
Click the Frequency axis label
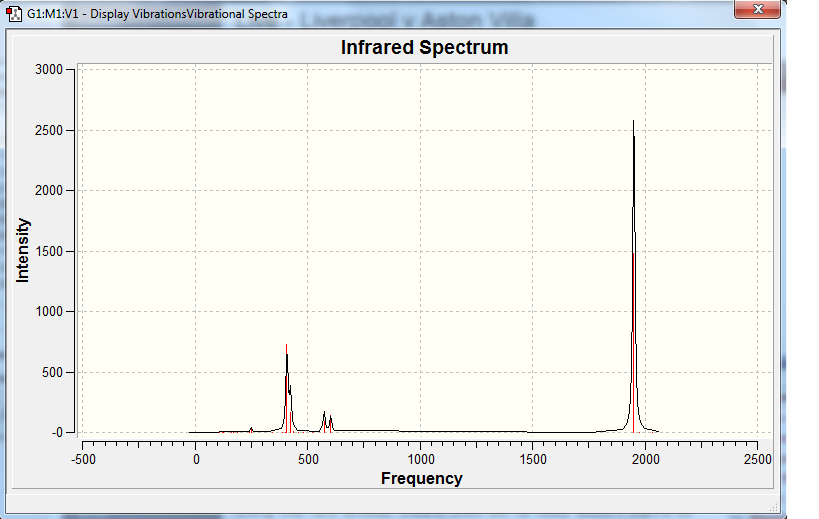[422, 478]
